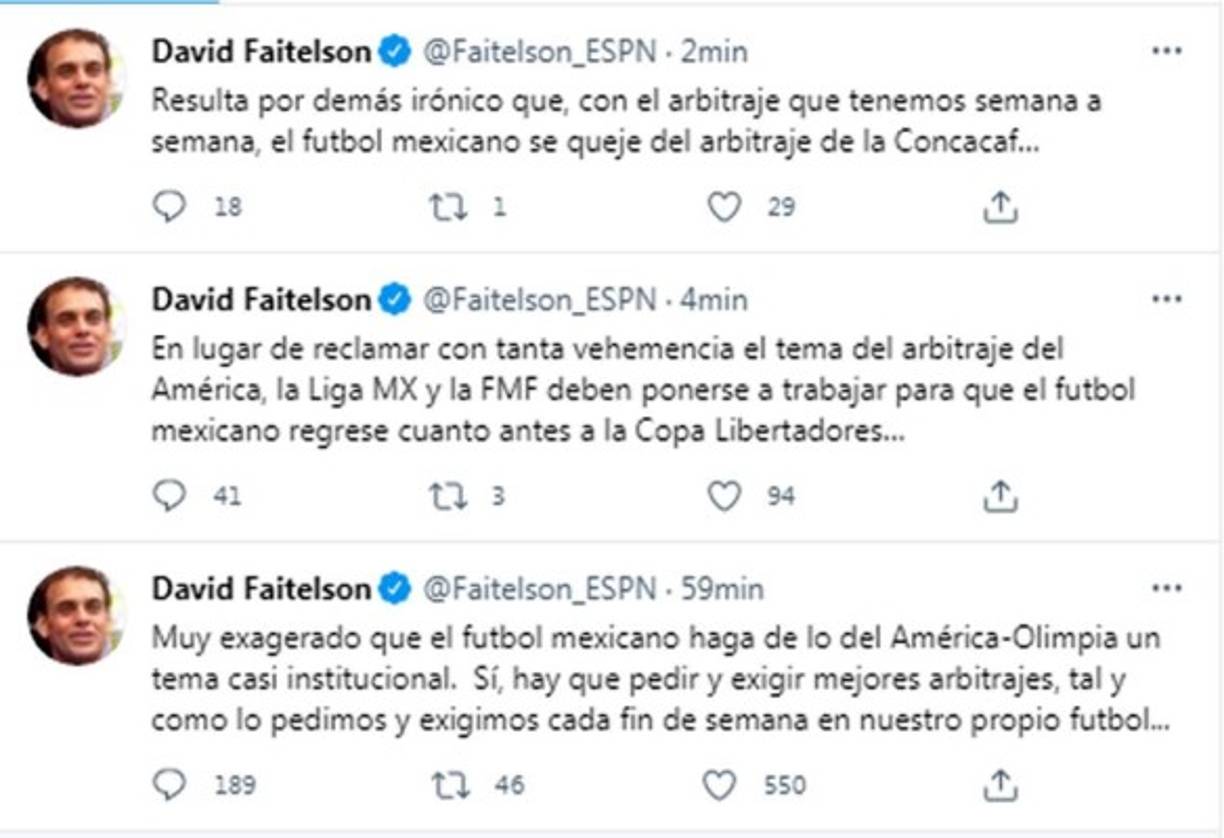
Task: Open David Faitelson's profile name on first tweet
Action: point(261,52)
